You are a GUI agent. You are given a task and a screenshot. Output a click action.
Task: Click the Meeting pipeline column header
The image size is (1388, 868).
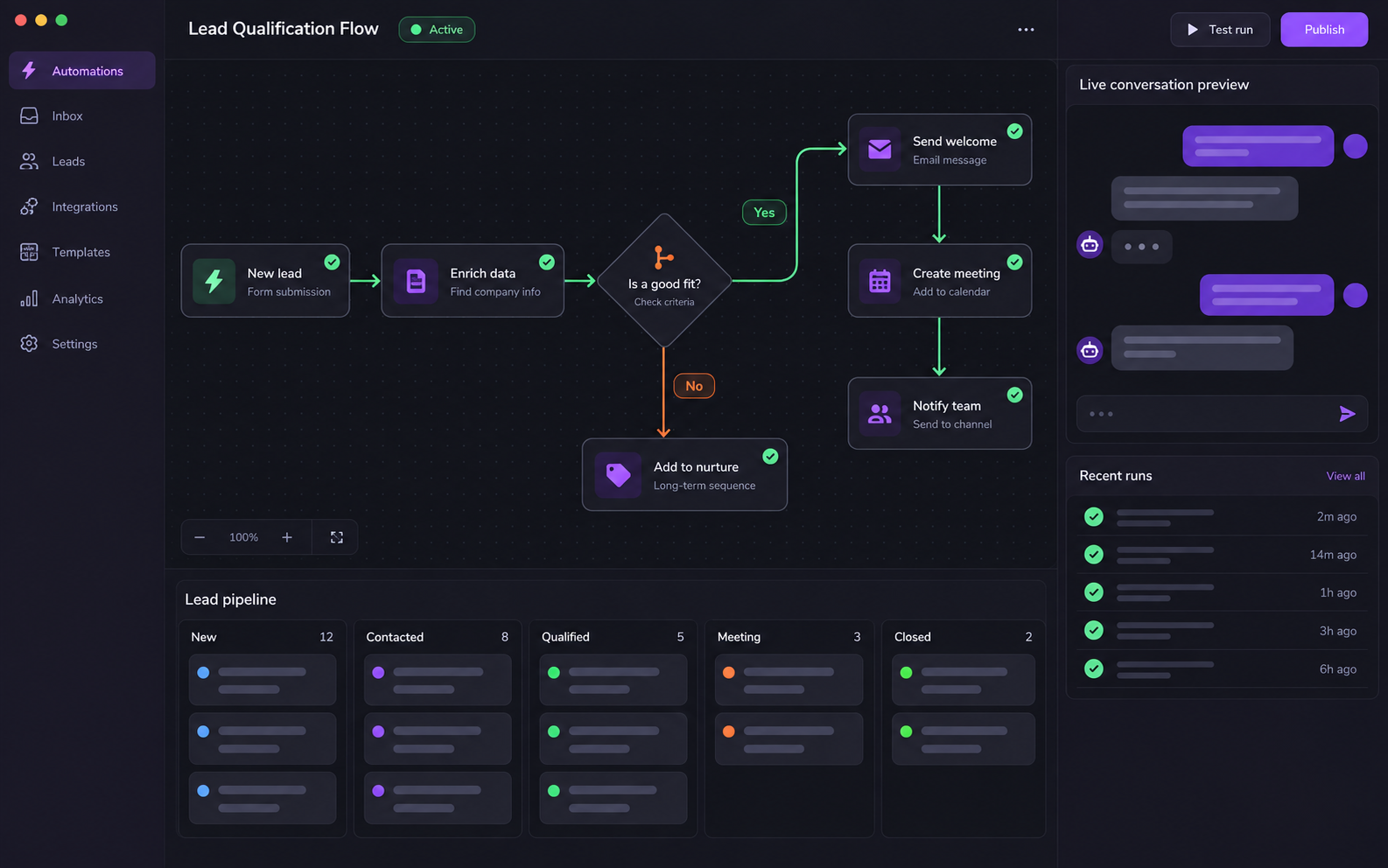click(789, 637)
